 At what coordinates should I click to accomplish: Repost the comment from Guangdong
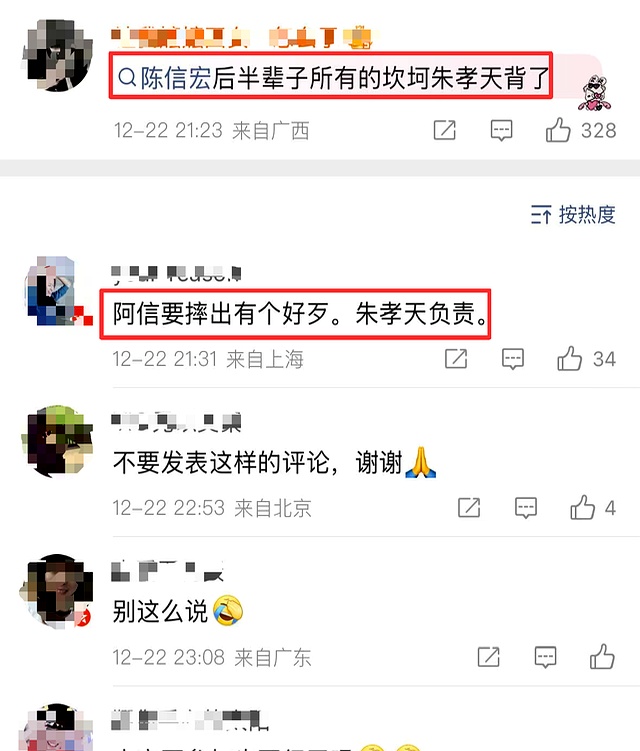coord(489,656)
